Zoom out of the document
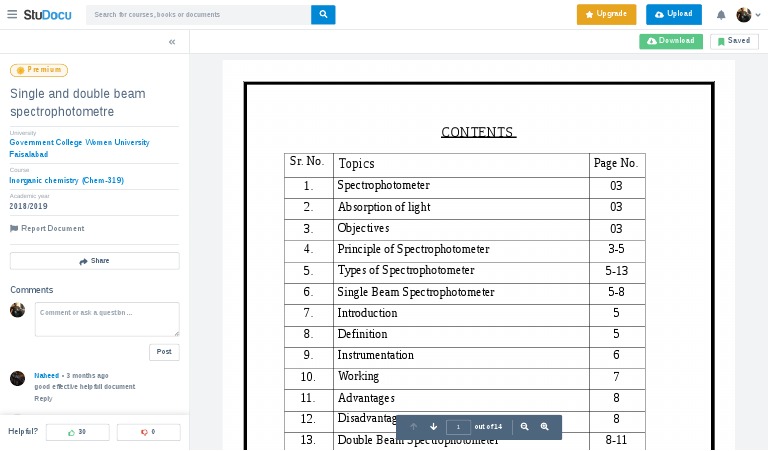Screen dimensions: 768x451 pos(525,427)
